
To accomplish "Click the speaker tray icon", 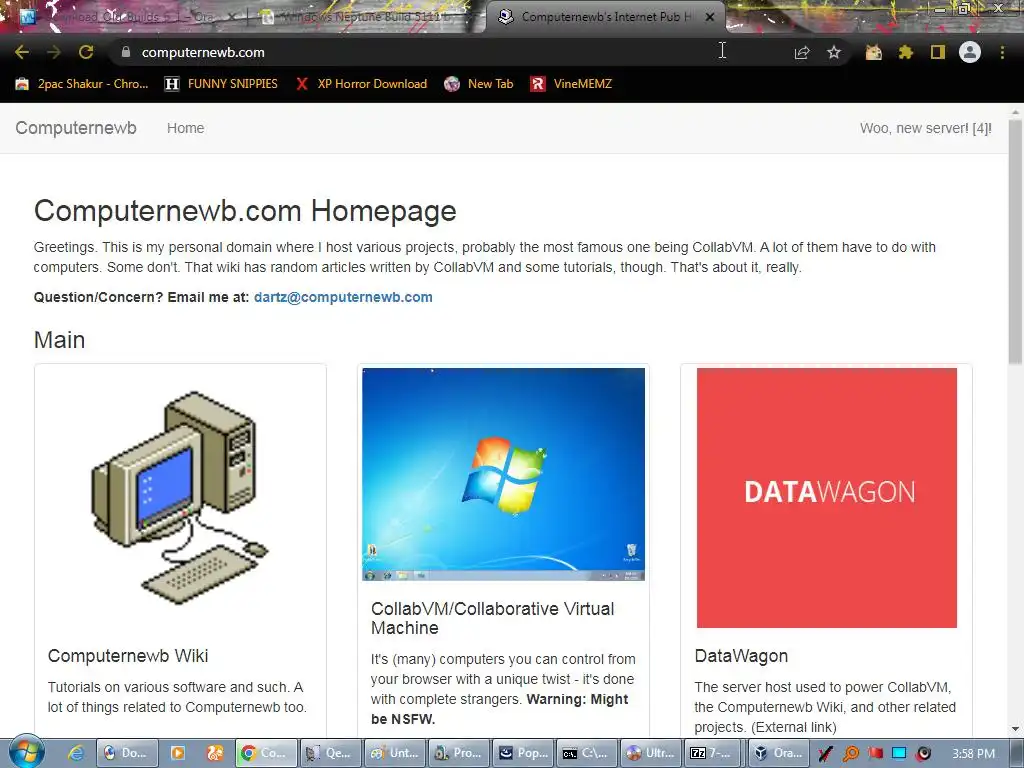I will [923, 754].
